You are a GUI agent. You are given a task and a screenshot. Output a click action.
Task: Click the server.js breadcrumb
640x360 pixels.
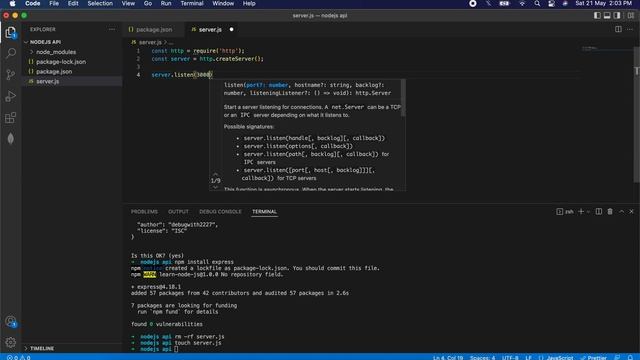[150, 42]
